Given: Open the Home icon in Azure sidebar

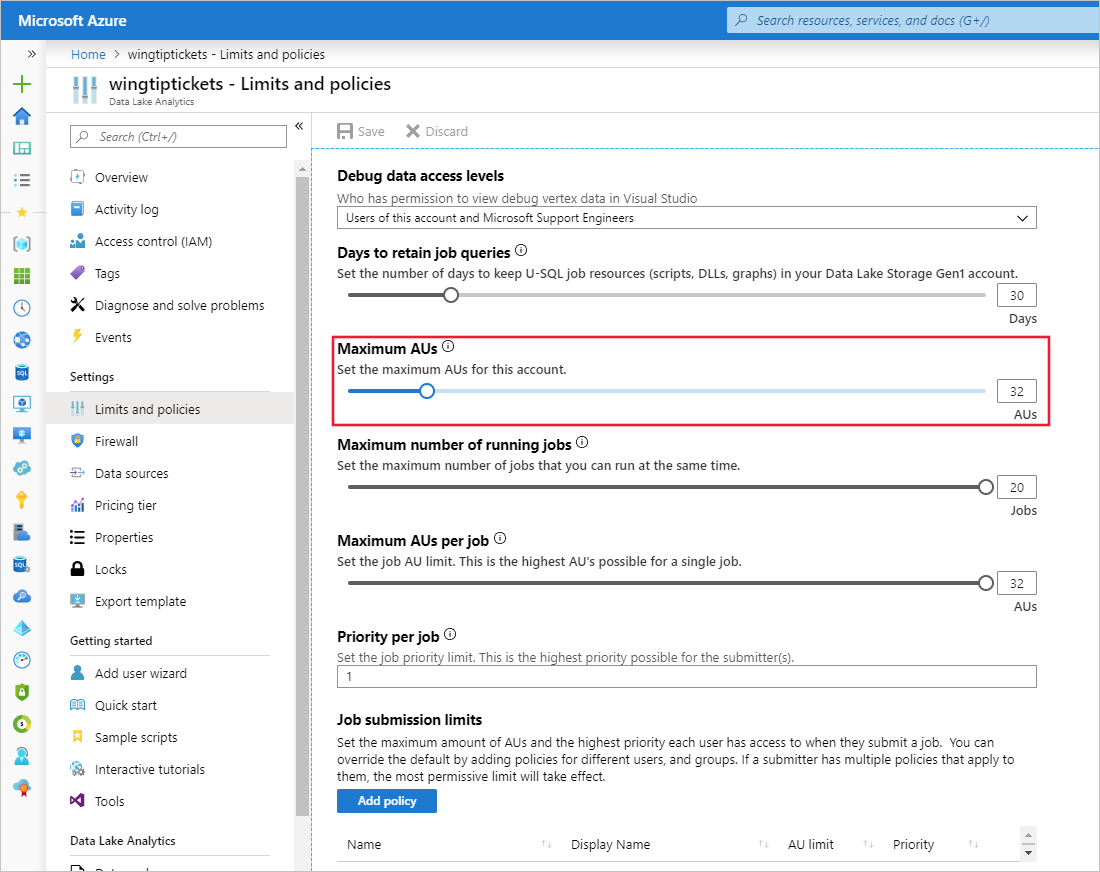Looking at the screenshot, I should 22,116.
